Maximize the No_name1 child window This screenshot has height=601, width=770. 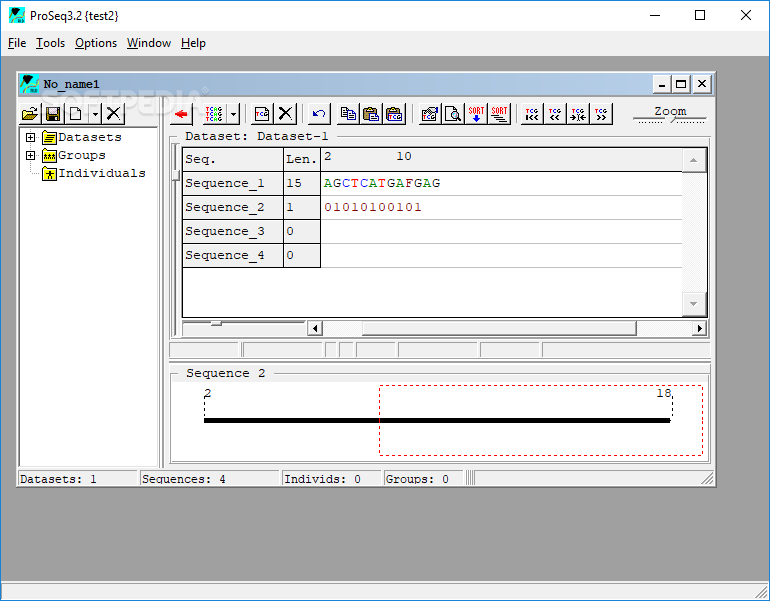(x=681, y=84)
